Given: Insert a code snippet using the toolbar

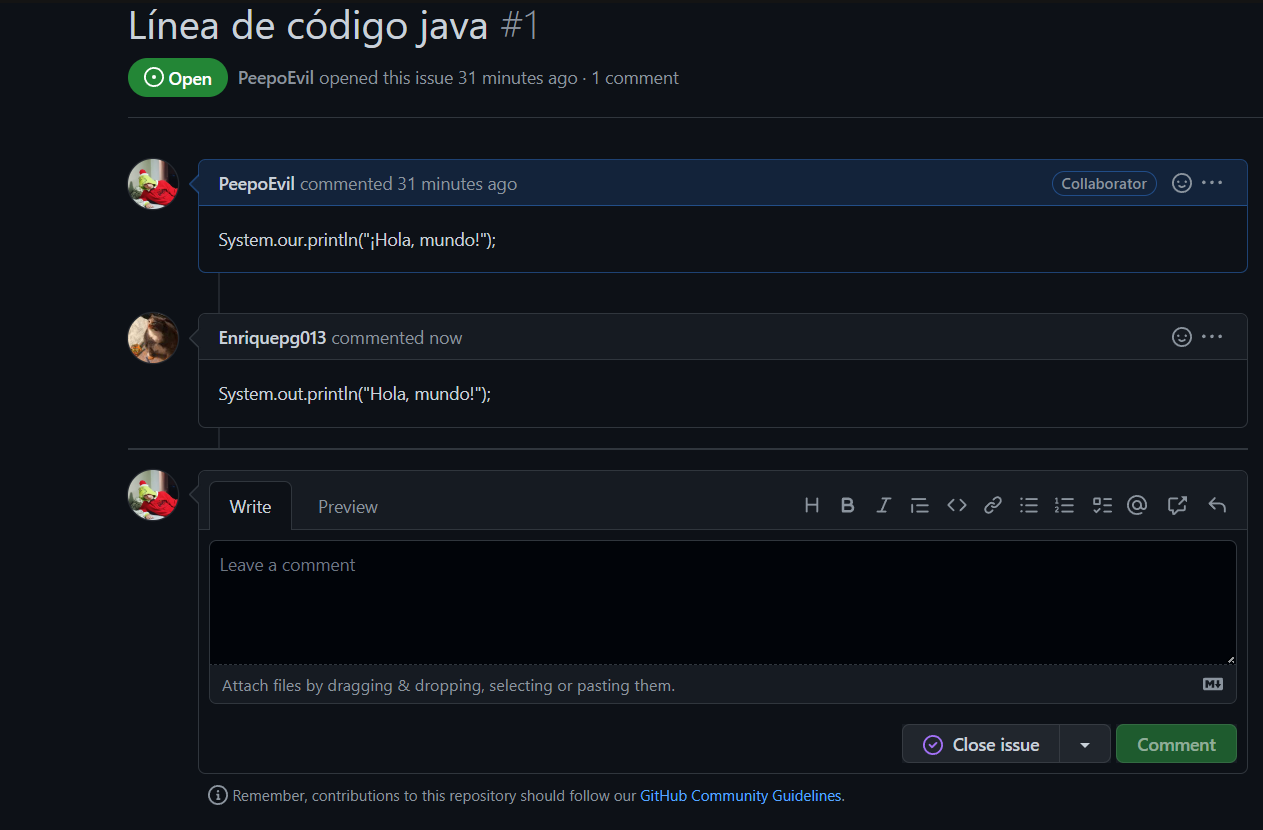Looking at the screenshot, I should coord(956,505).
